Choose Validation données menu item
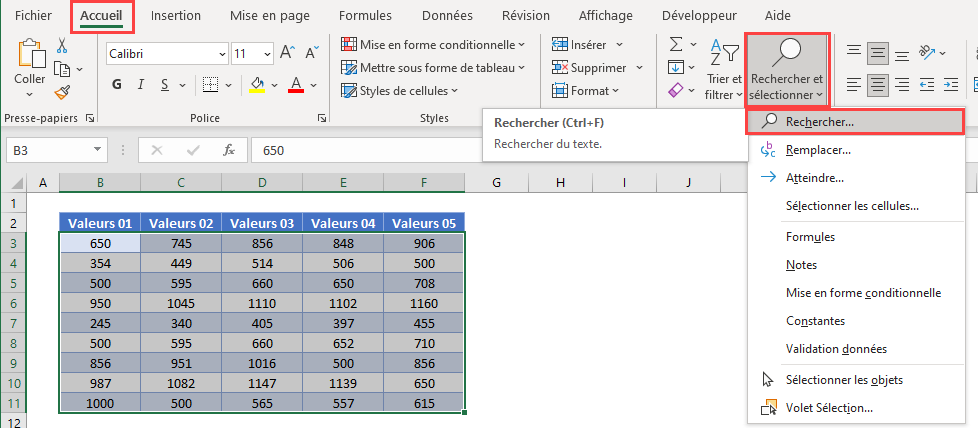The width and height of the screenshot is (978, 428). [855, 349]
